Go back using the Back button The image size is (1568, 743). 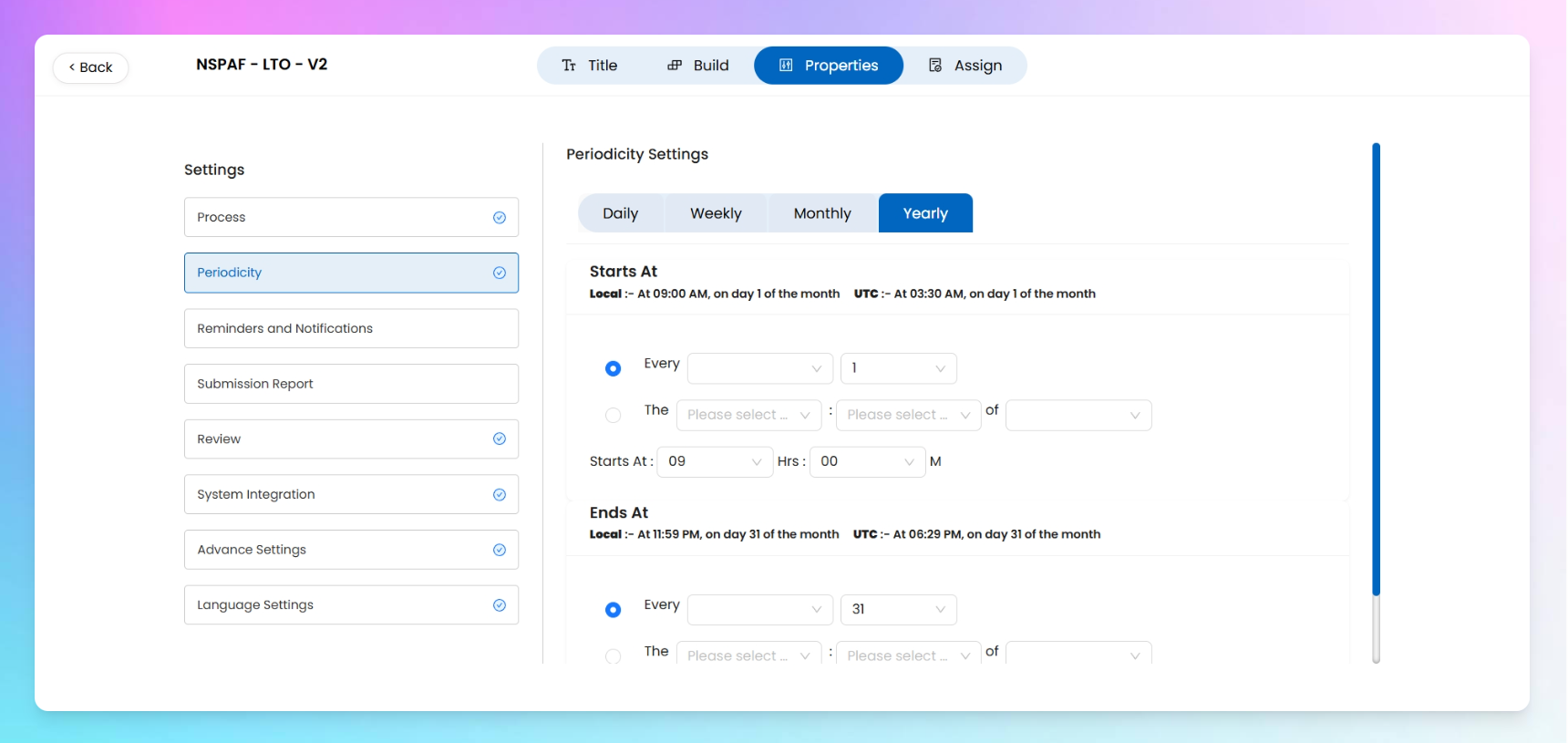90,67
